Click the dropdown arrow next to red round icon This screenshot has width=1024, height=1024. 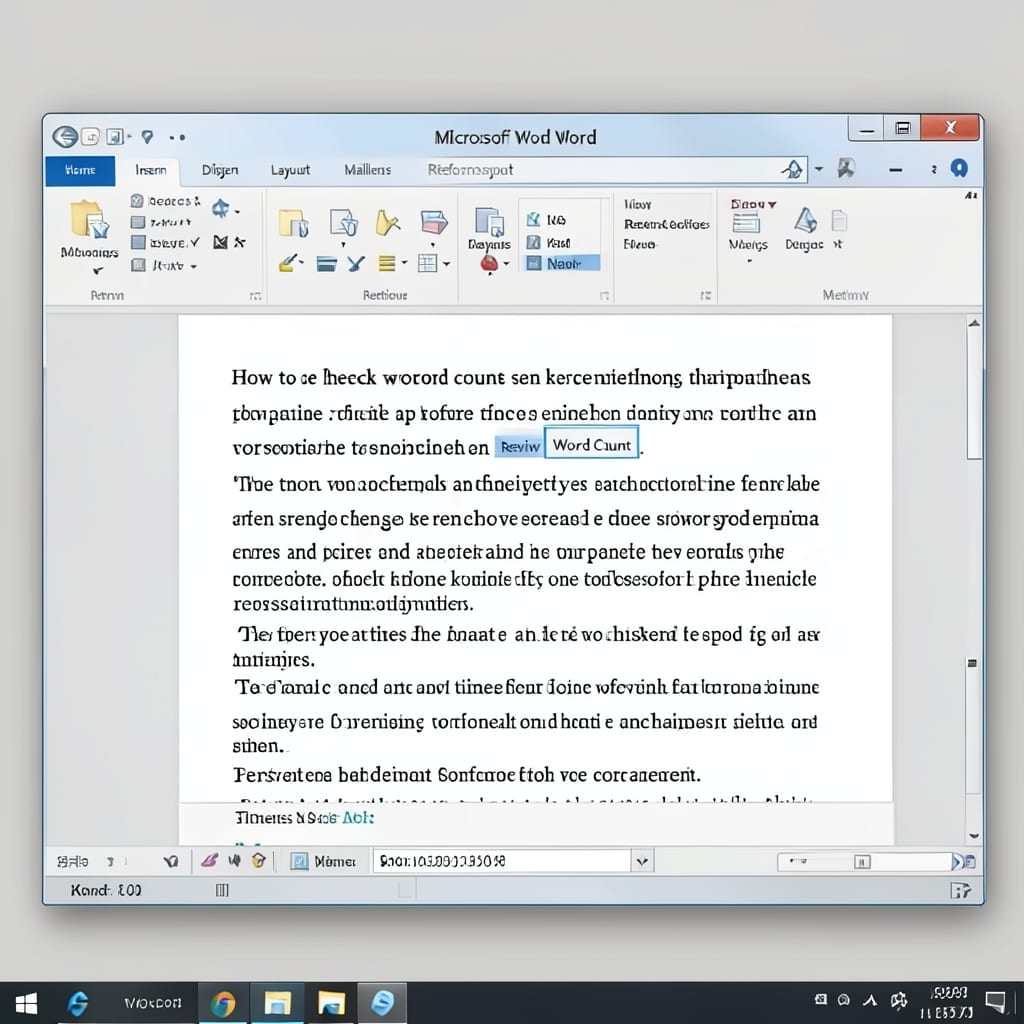point(506,264)
